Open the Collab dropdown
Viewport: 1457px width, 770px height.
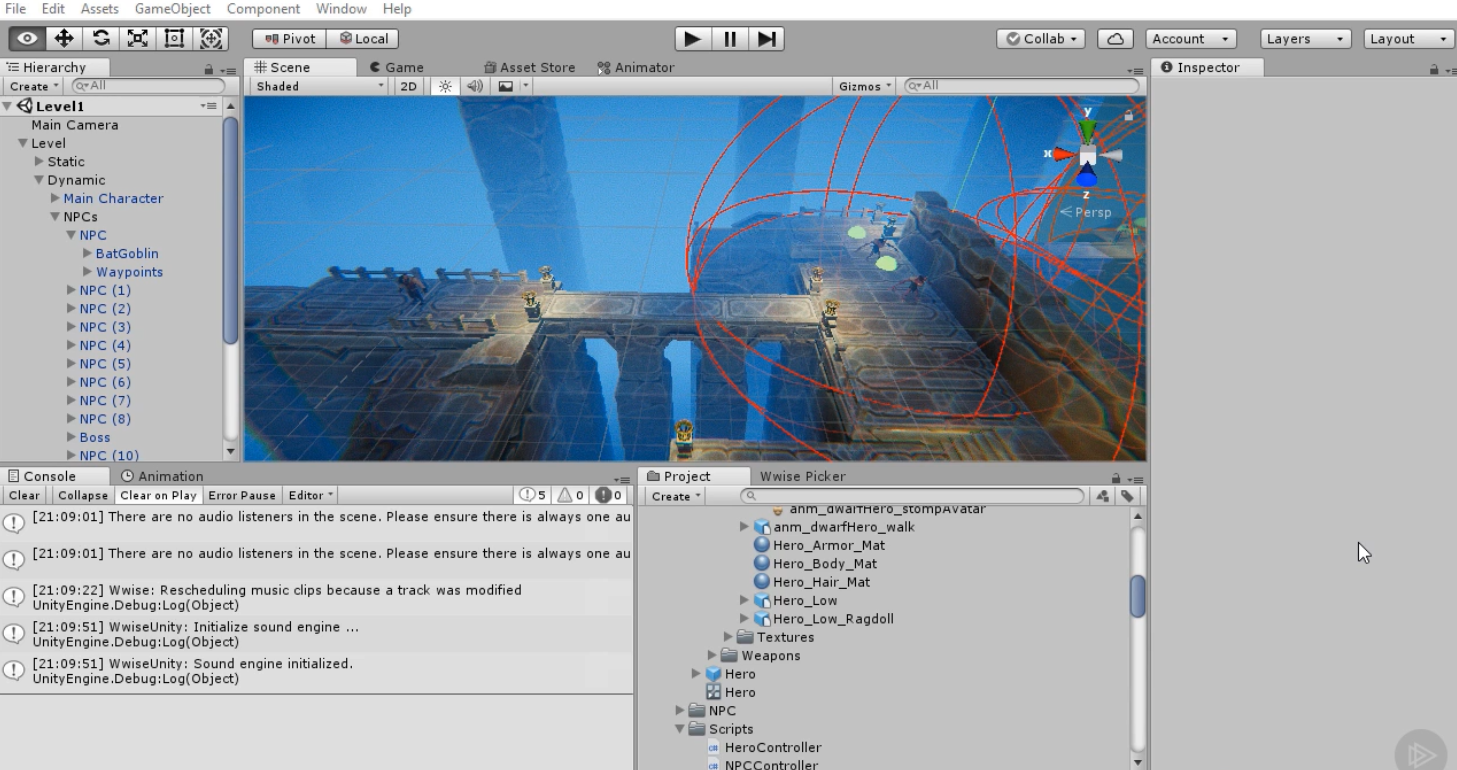[1041, 39]
